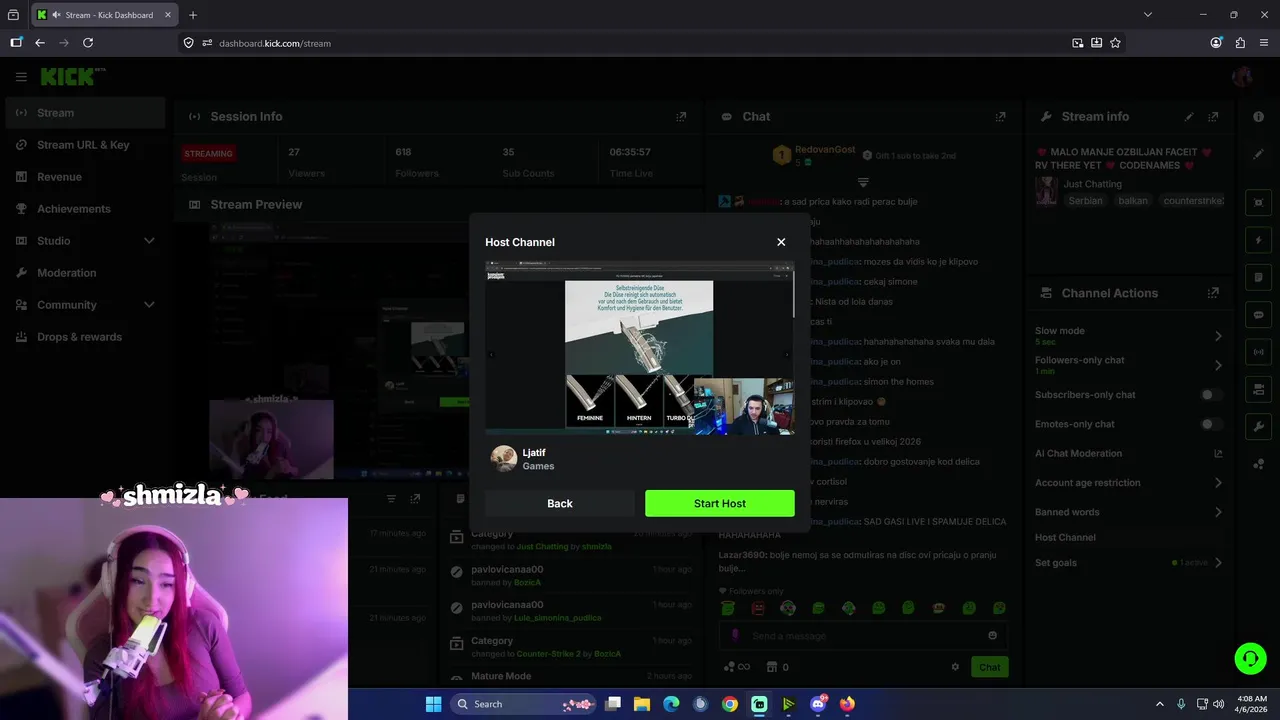Screen dimensions: 1280x720
Task: Open the sidebar hamburger menu
Action: [21, 76]
